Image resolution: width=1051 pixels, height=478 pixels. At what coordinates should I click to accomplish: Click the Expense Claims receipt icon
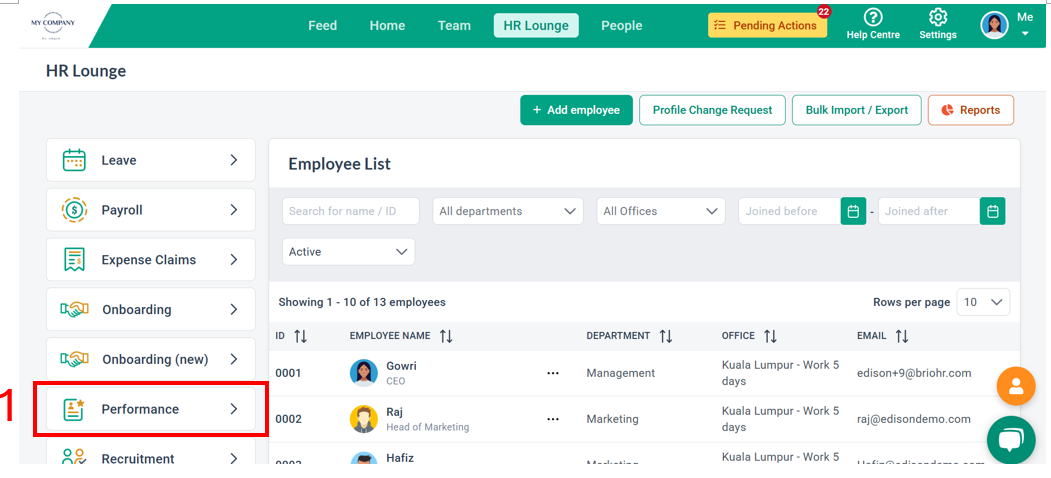click(x=74, y=259)
